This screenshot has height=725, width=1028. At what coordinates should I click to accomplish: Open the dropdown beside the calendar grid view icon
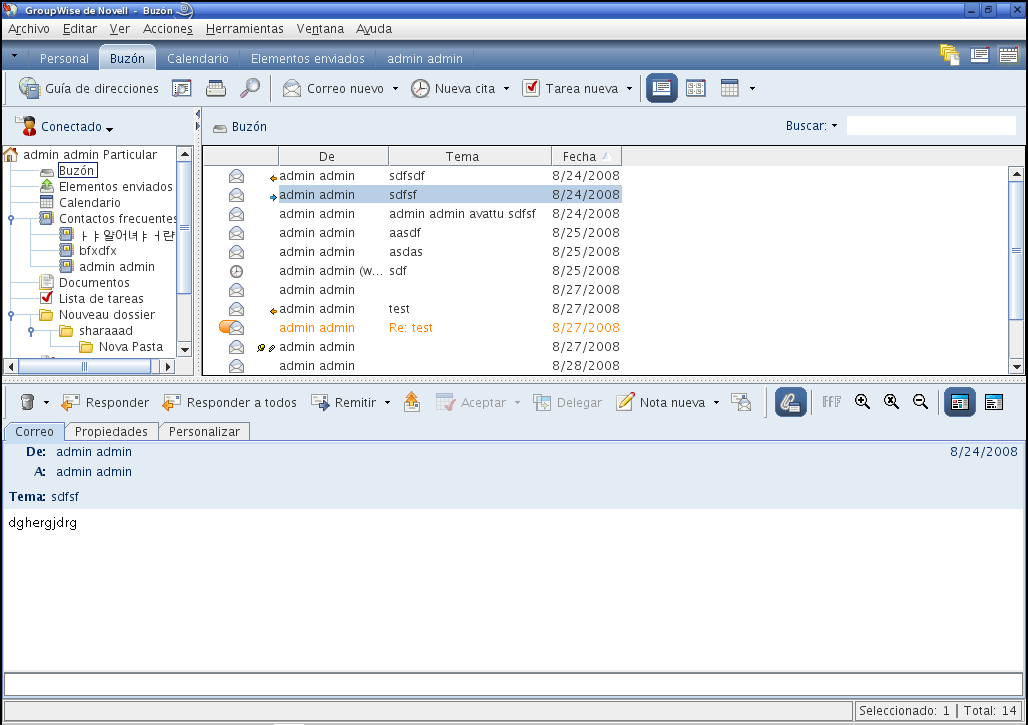[752, 88]
